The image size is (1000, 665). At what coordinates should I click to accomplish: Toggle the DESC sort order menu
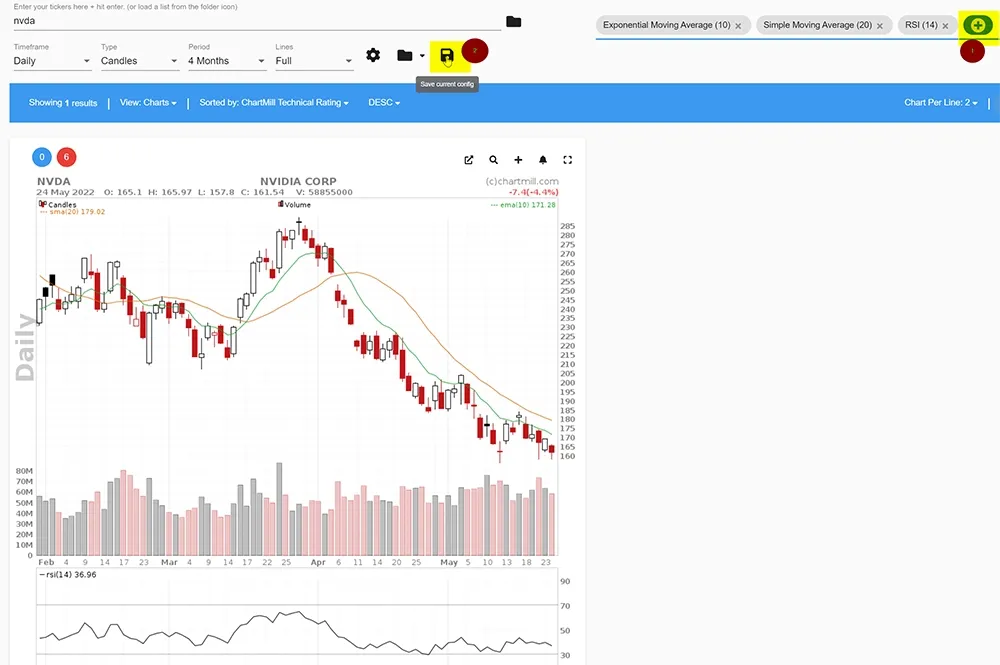pyautogui.click(x=384, y=103)
